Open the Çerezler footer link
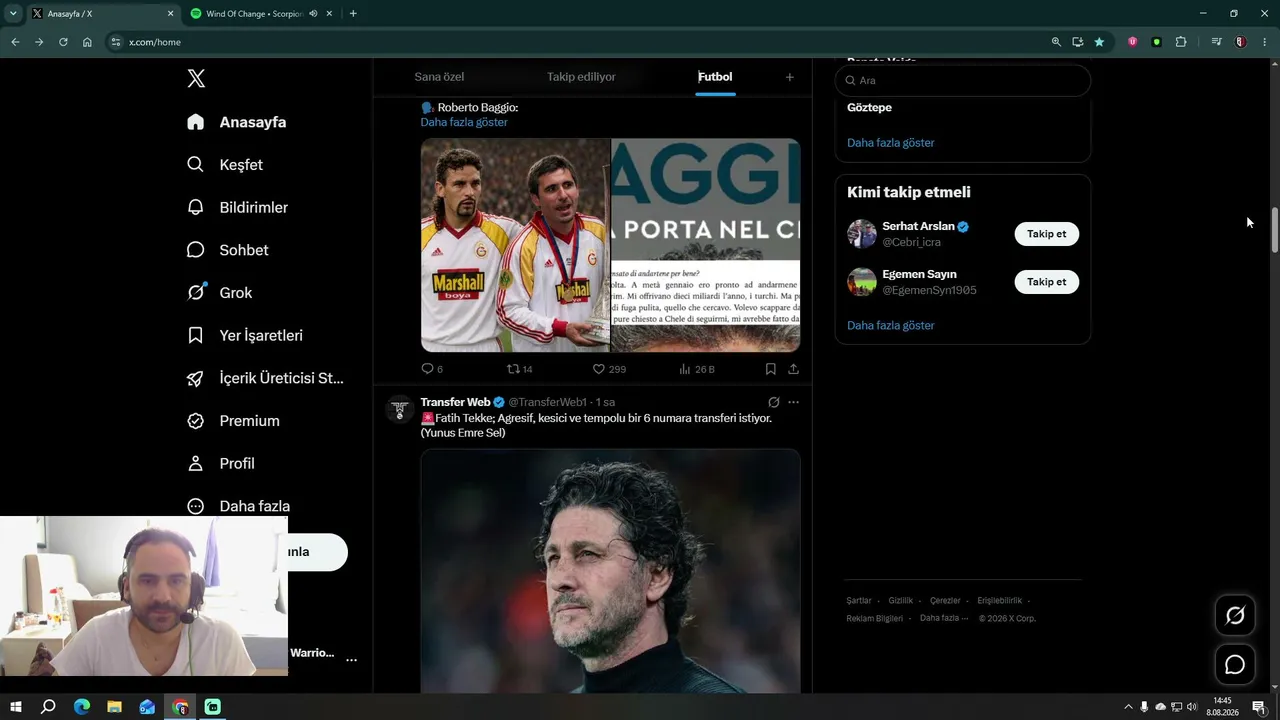 tap(945, 601)
